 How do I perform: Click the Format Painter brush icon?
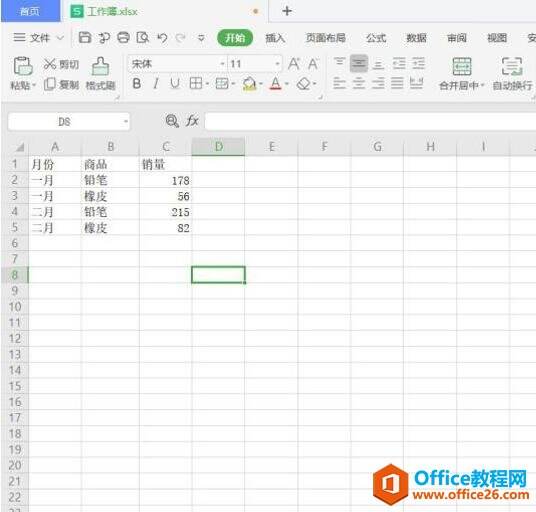tap(100, 66)
